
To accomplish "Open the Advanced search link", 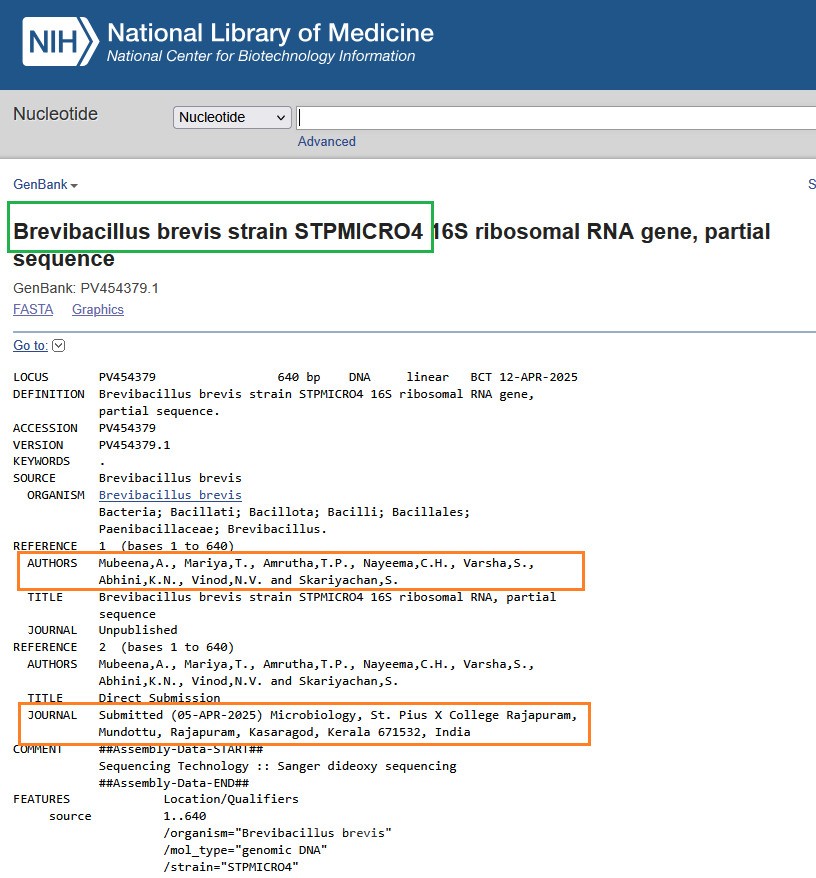I will (326, 141).
